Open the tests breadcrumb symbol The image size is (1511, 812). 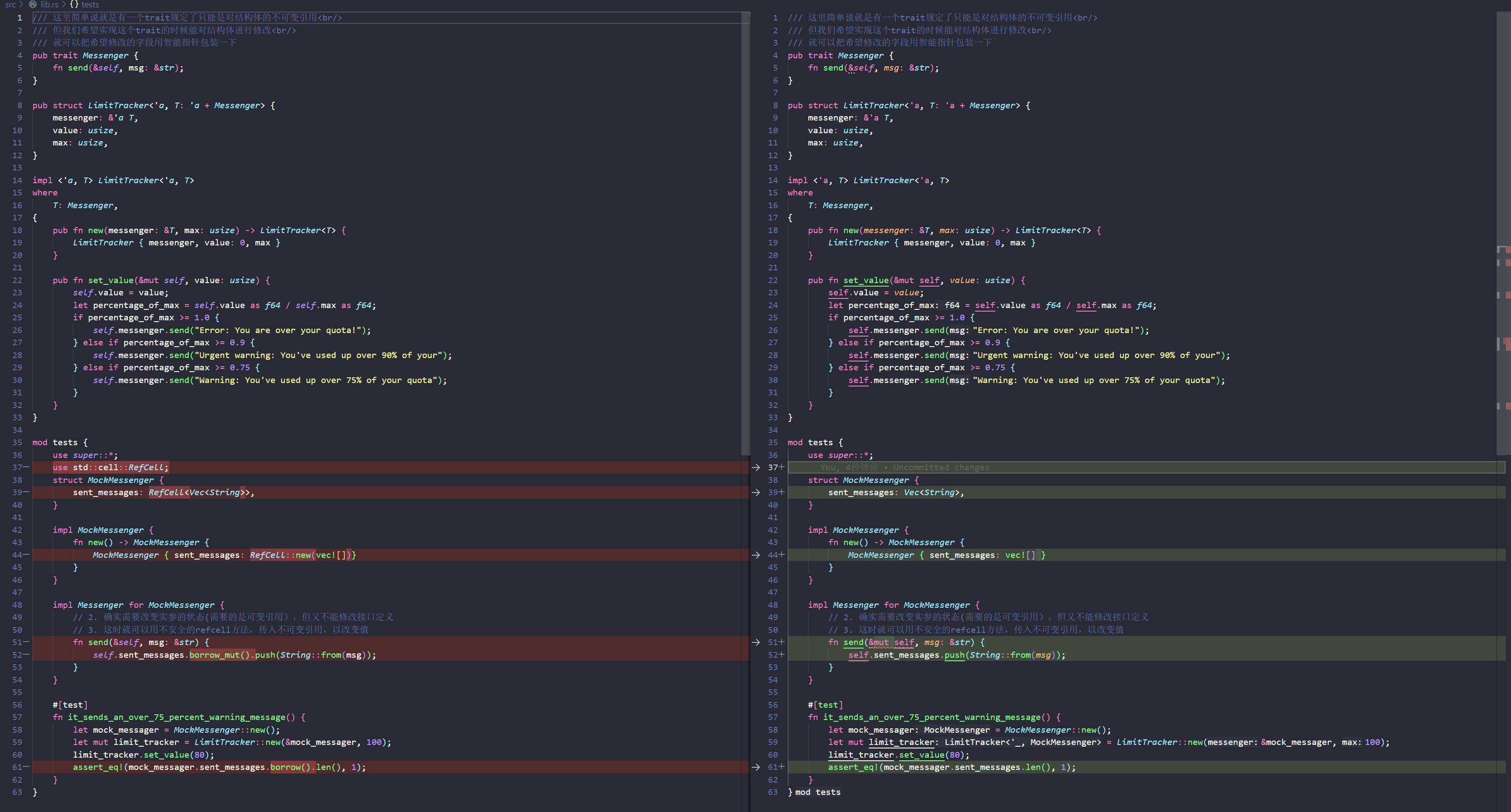click(x=90, y=5)
